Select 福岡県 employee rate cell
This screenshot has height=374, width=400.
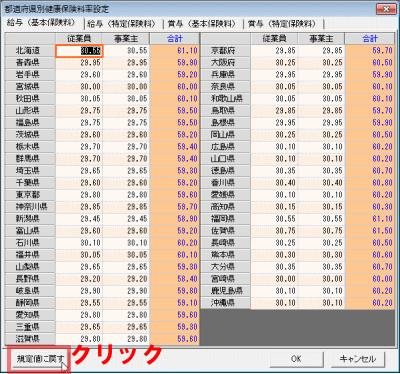tap(274, 219)
